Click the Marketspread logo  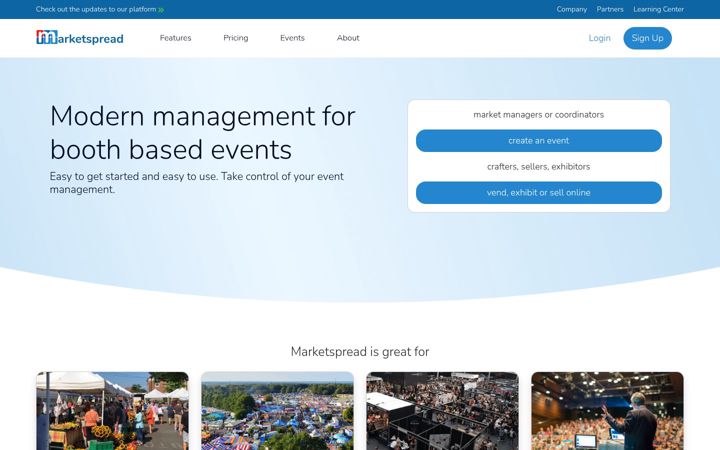pos(80,38)
